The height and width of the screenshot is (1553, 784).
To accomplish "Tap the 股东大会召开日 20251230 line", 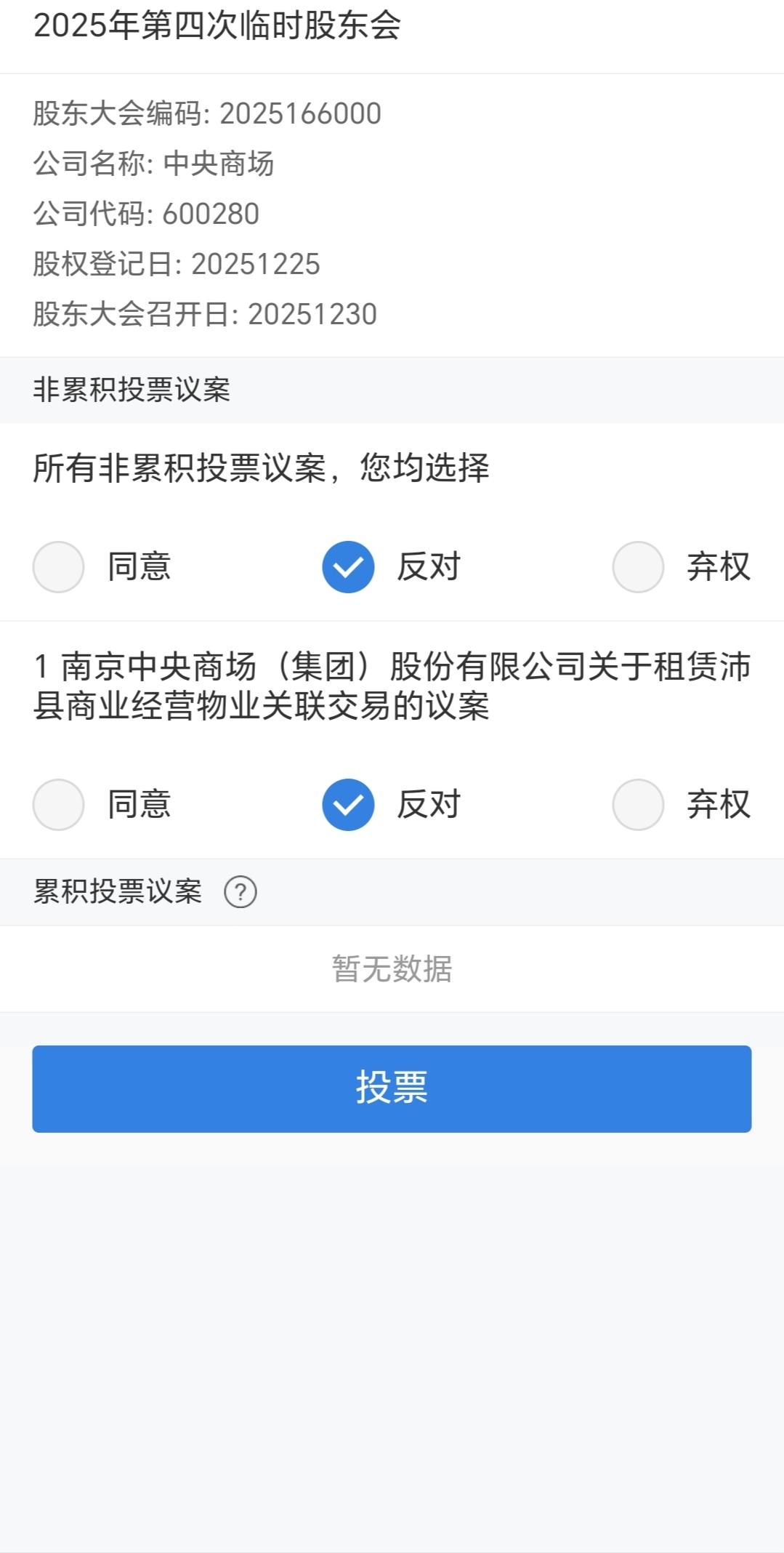I will (205, 314).
